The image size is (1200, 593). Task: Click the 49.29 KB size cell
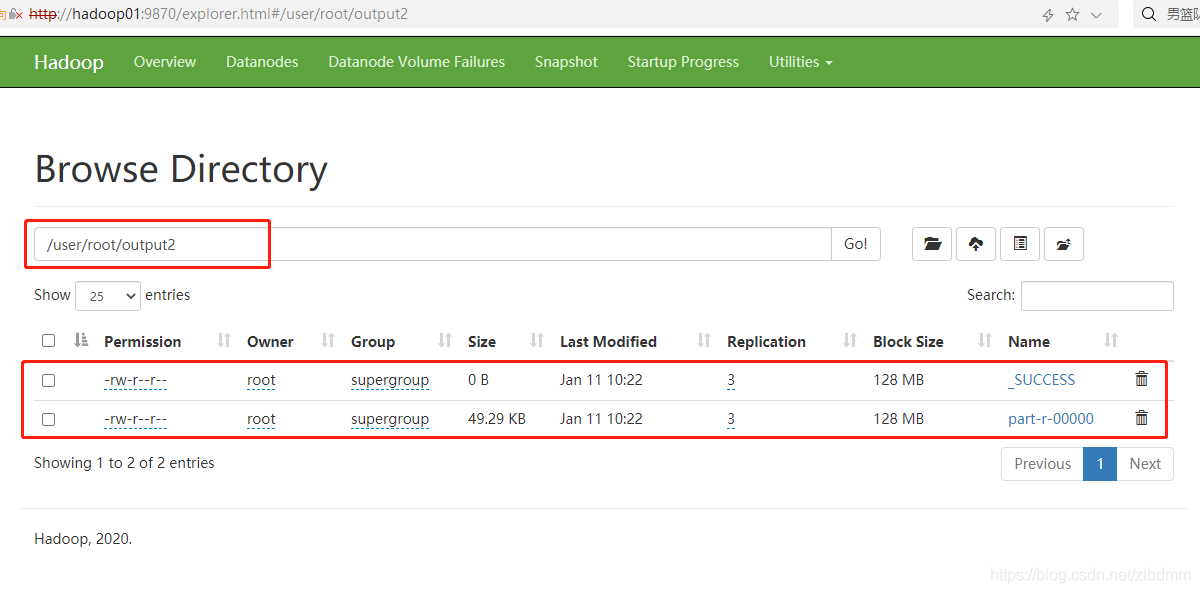[x=497, y=419]
